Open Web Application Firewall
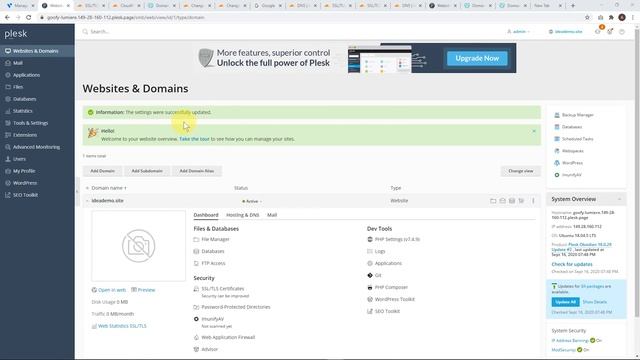640x360 pixels. click(x=228, y=338)
